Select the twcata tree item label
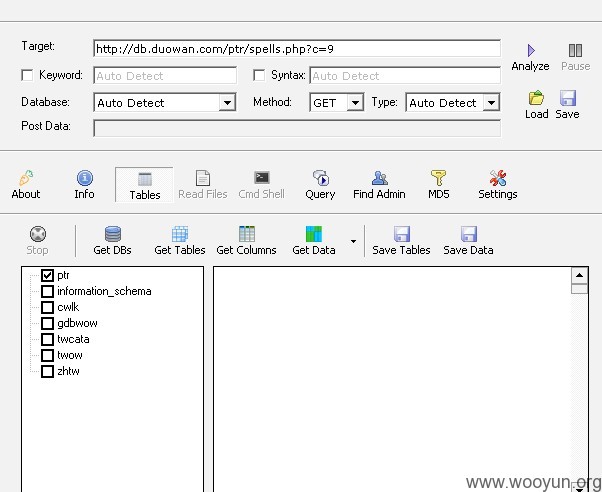The height and width of the screenshot is (492, 602). (x=73, y=340)
